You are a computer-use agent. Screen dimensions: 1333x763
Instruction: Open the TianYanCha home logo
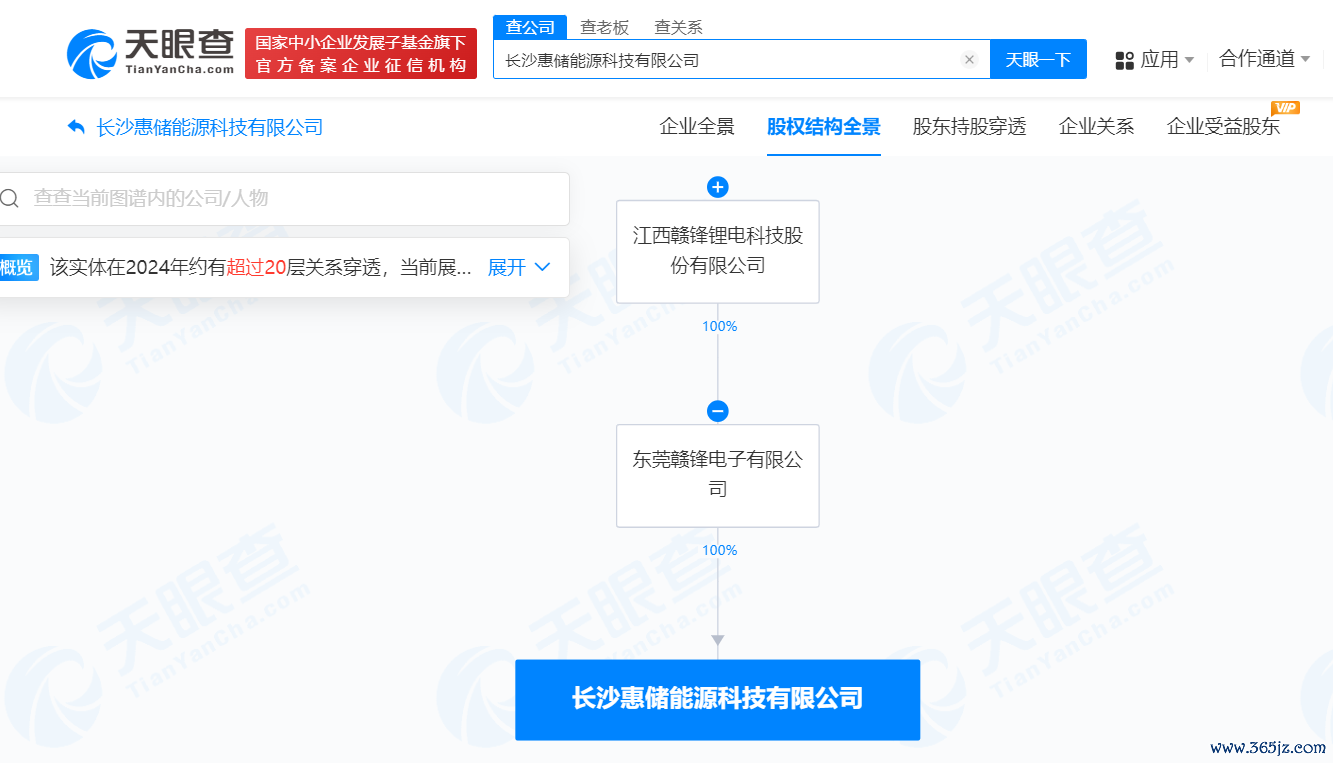(150, 53)
